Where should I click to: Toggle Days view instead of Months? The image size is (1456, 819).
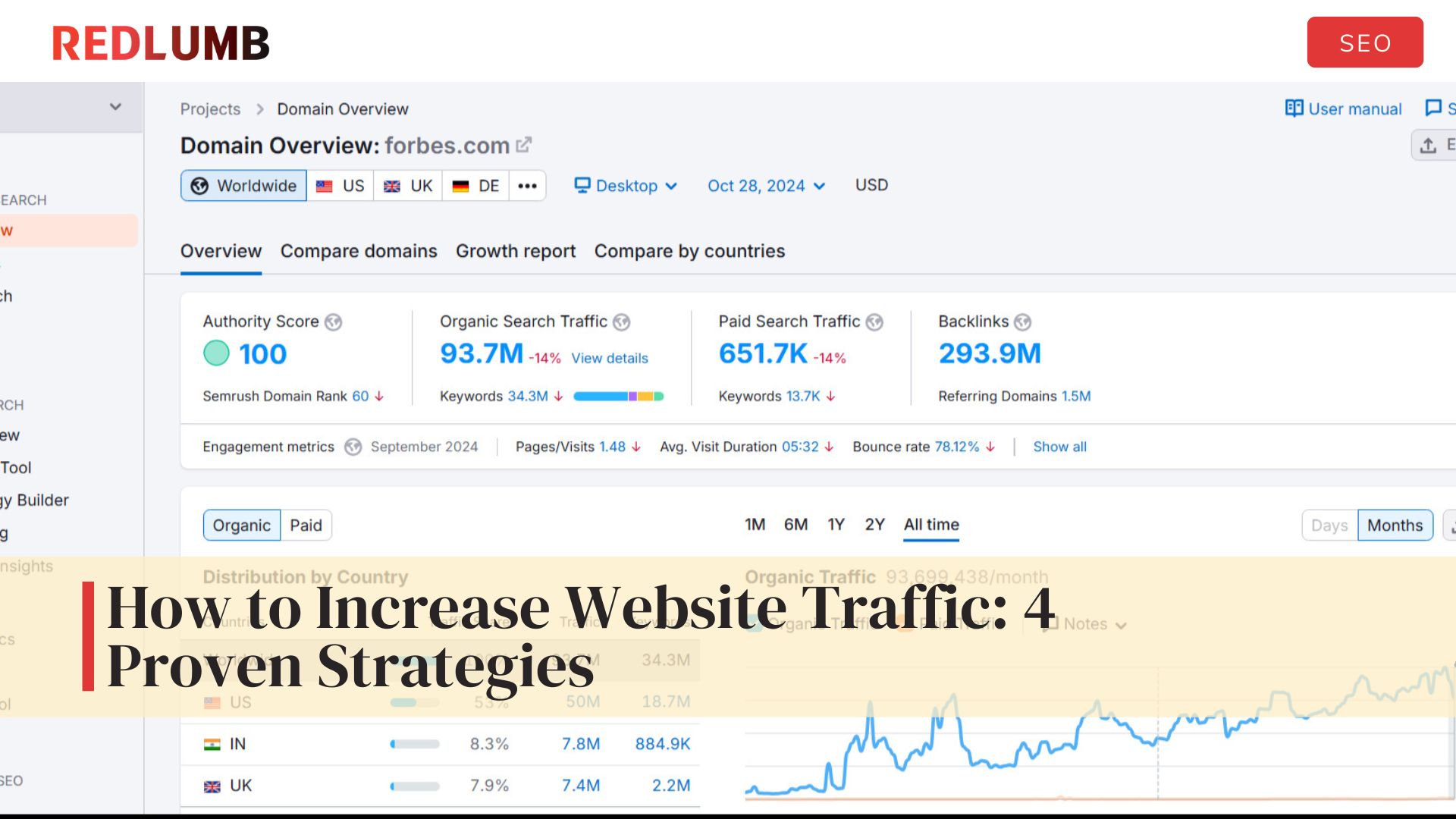coord(1329,525)
